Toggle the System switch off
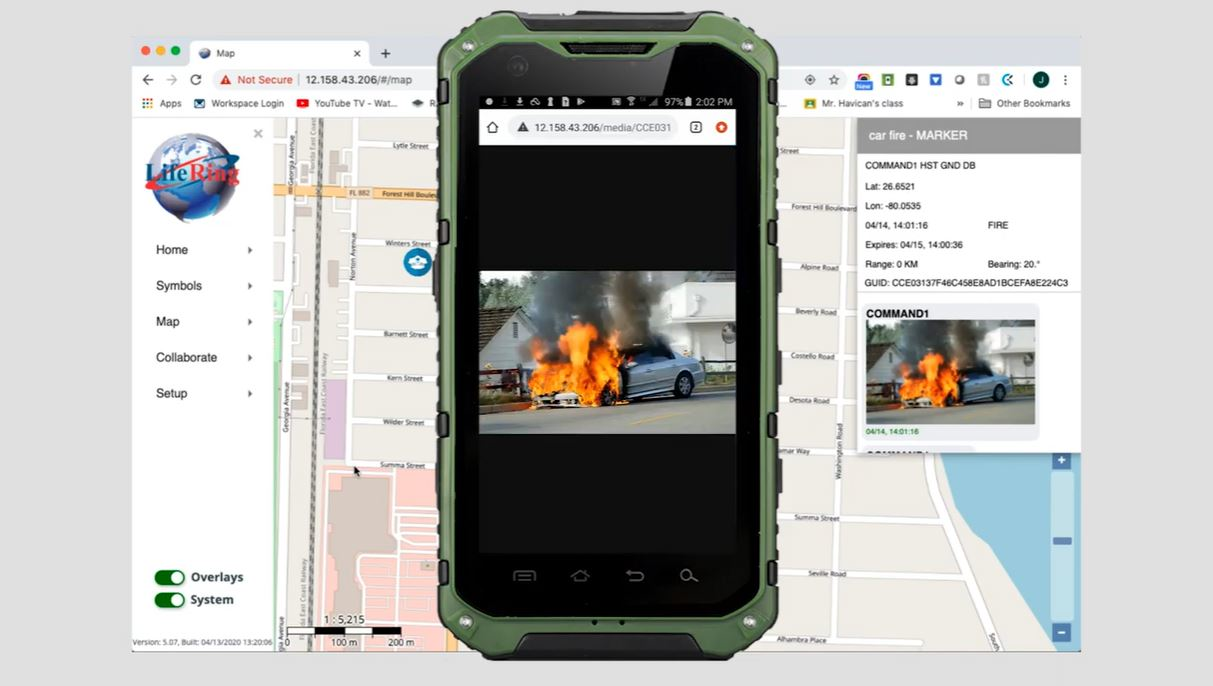Image resolution: width=1213 pixels, height=686 pixels. click(170, 600)
